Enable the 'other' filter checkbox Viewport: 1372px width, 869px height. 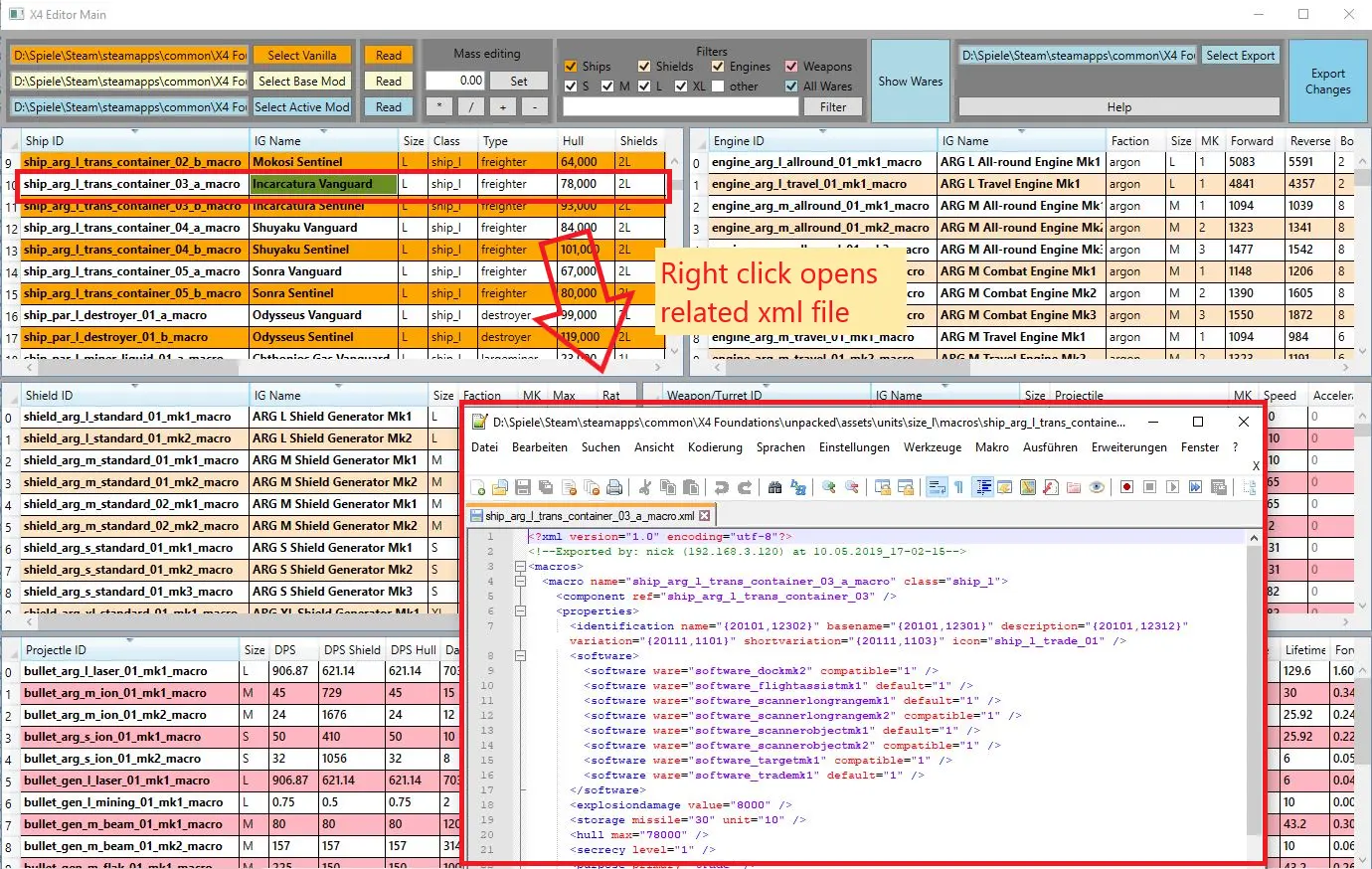718,87
